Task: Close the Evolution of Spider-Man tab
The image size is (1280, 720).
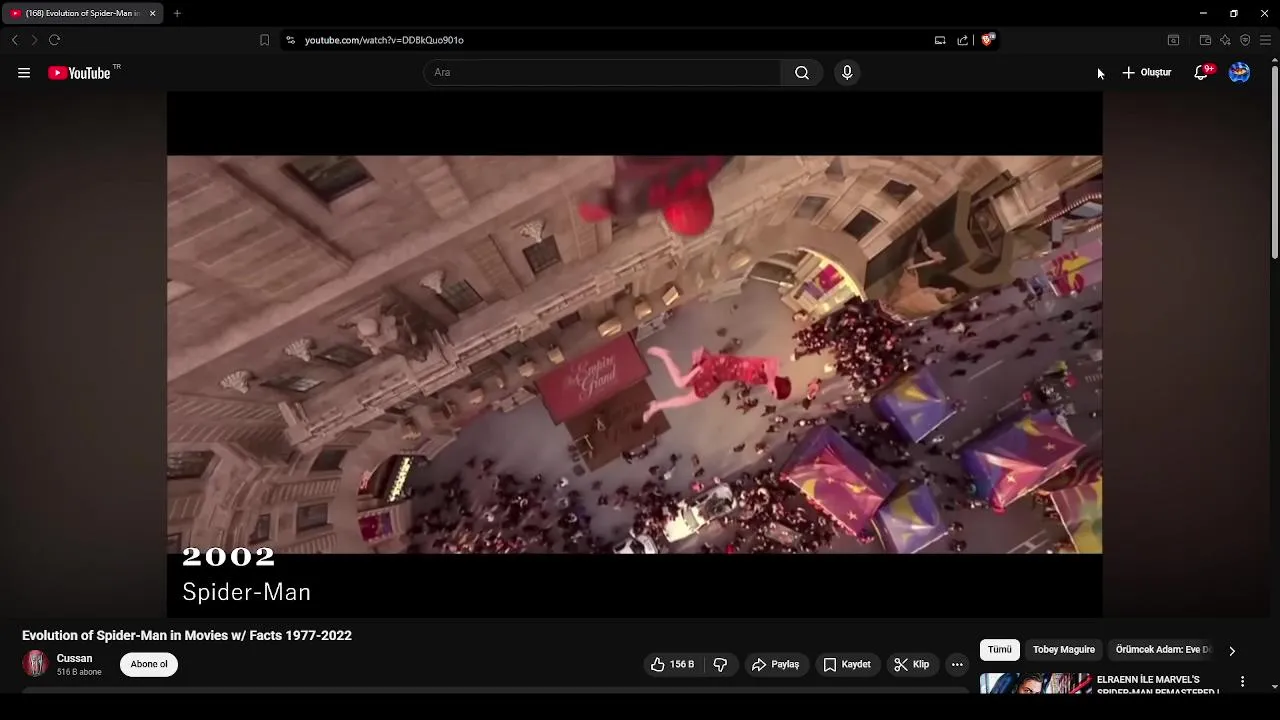Action: tap(152, 13)
